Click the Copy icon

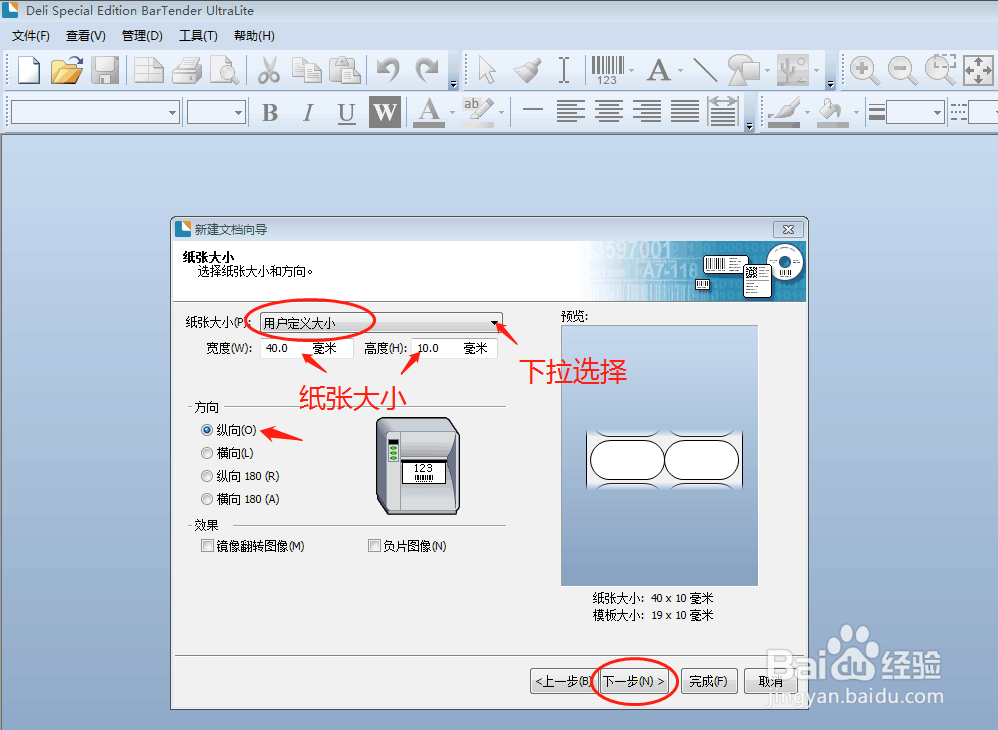point(307,70)
